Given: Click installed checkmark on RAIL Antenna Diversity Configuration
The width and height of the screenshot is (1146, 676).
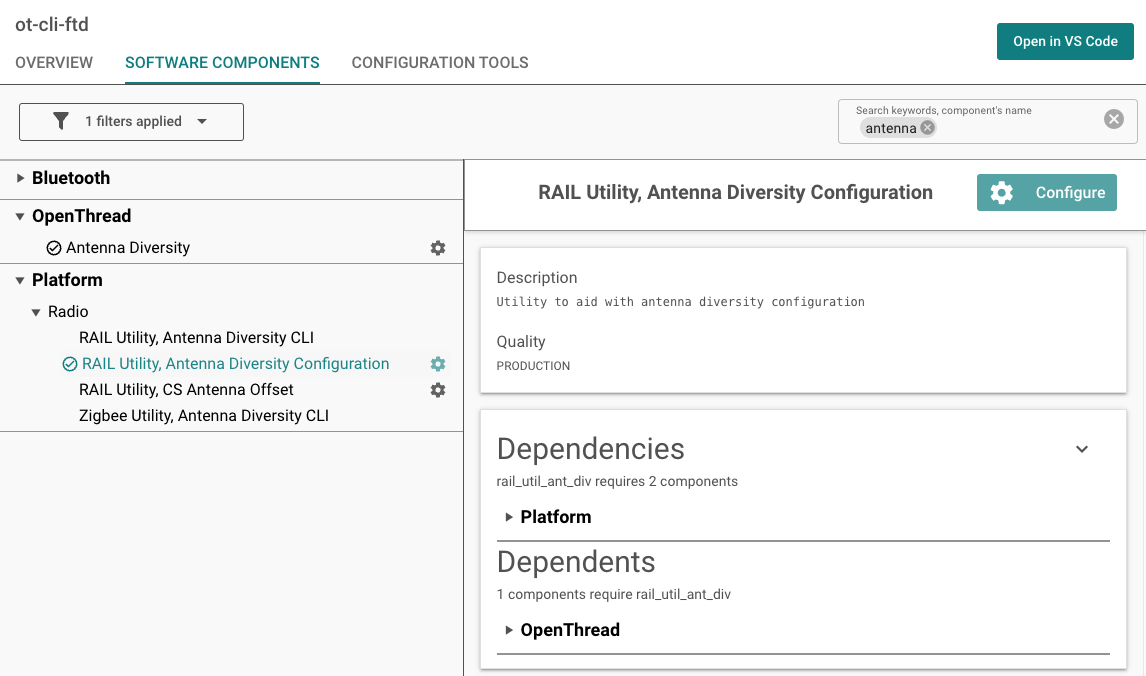Looking at the screenshot, I should click(x=70, y=364).
